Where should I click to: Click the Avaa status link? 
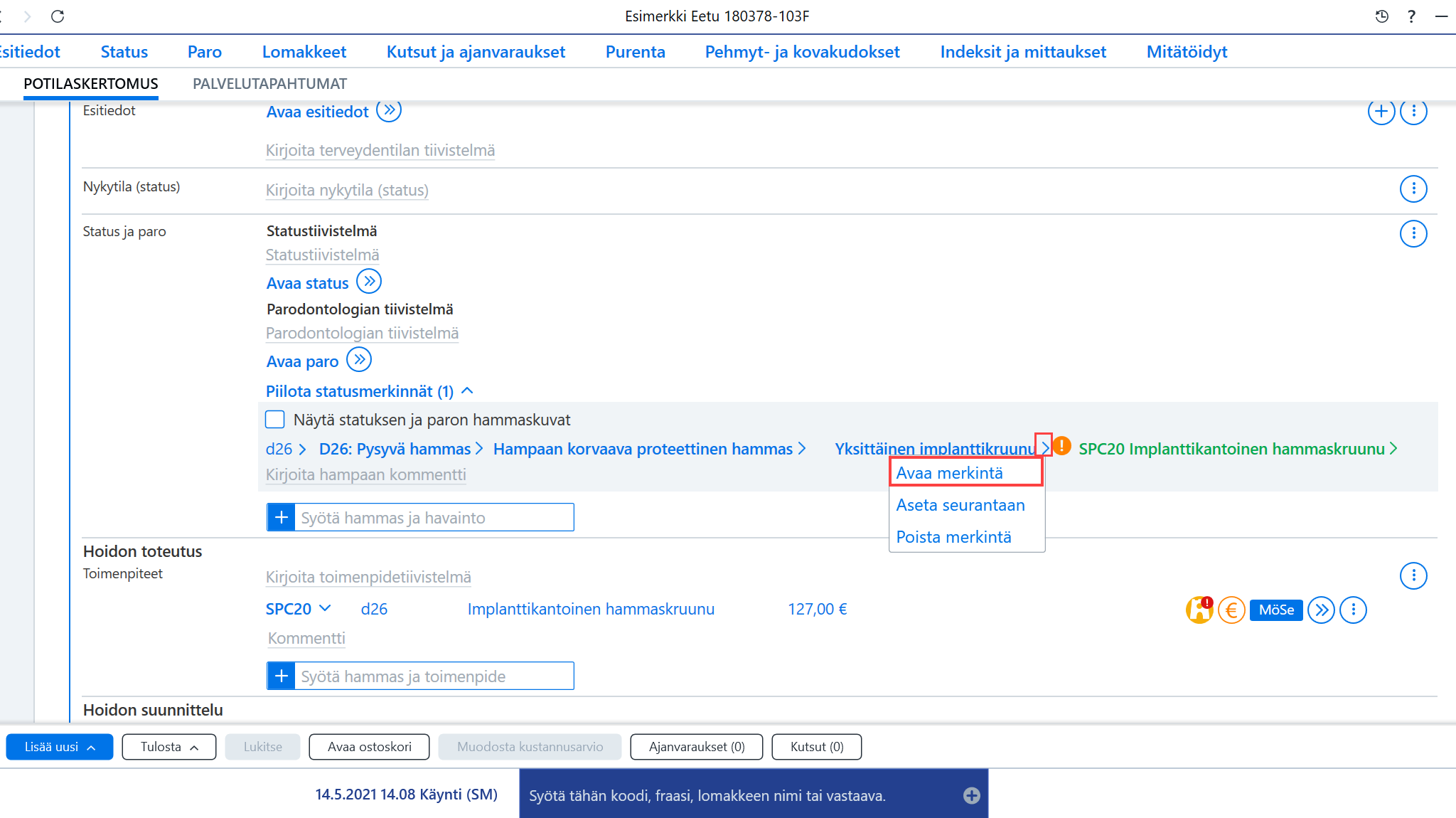[x=307, y=283]
